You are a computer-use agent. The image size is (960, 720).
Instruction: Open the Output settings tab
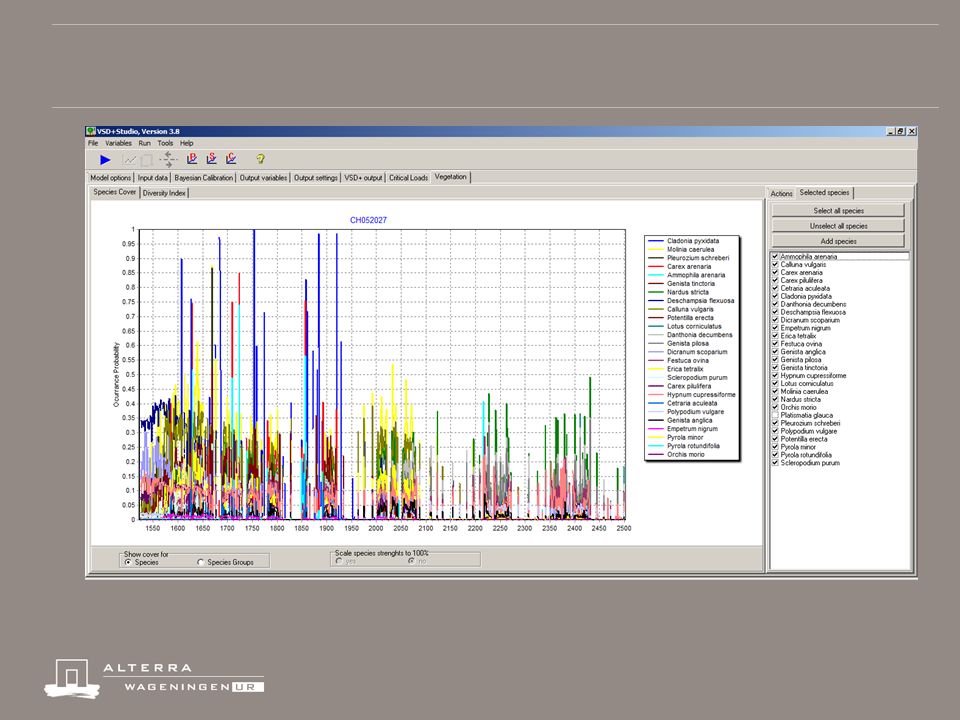(x=316, y=178)
